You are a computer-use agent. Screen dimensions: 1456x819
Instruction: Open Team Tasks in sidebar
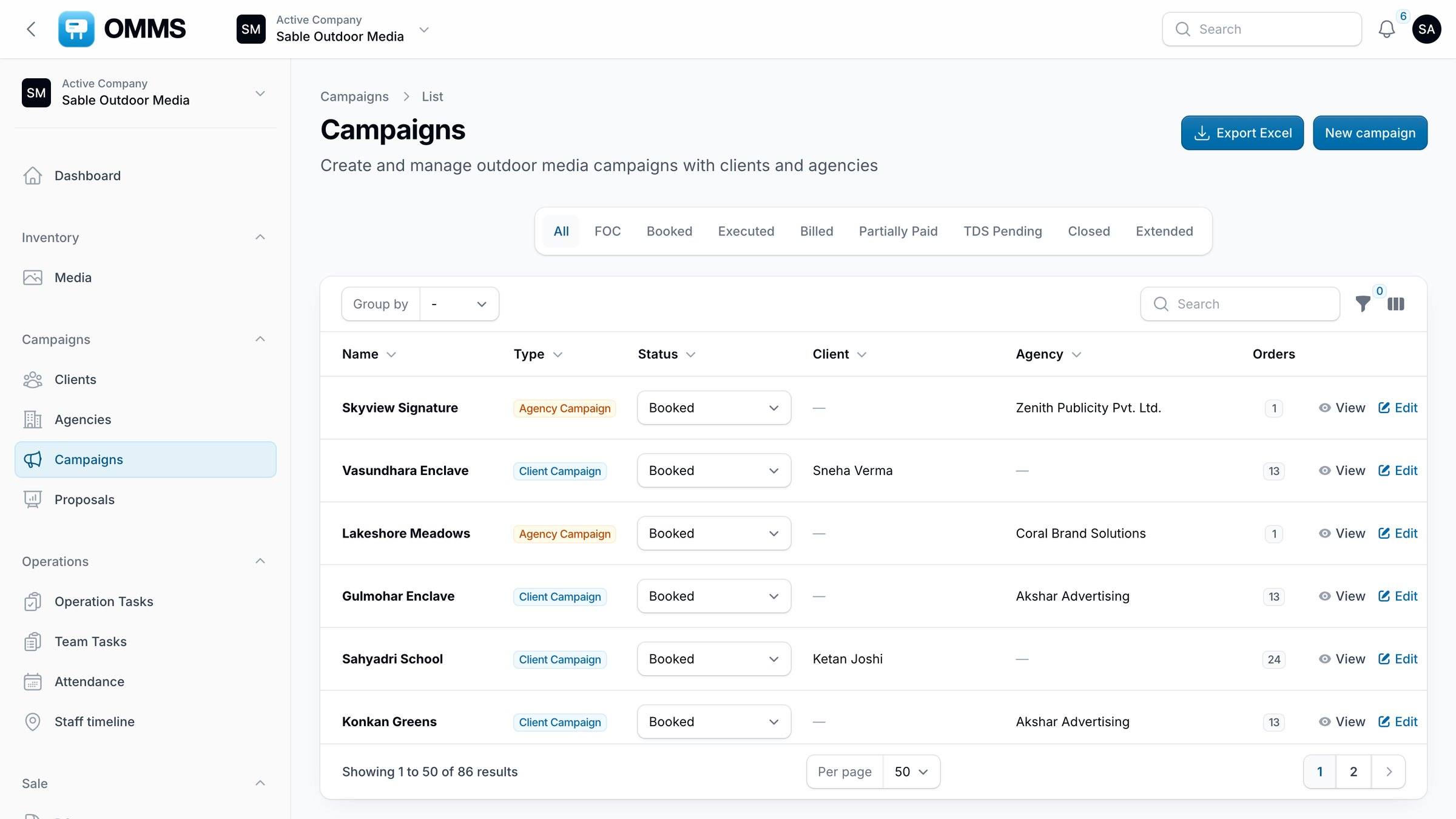pyautogui.click(x=146, y=641)
